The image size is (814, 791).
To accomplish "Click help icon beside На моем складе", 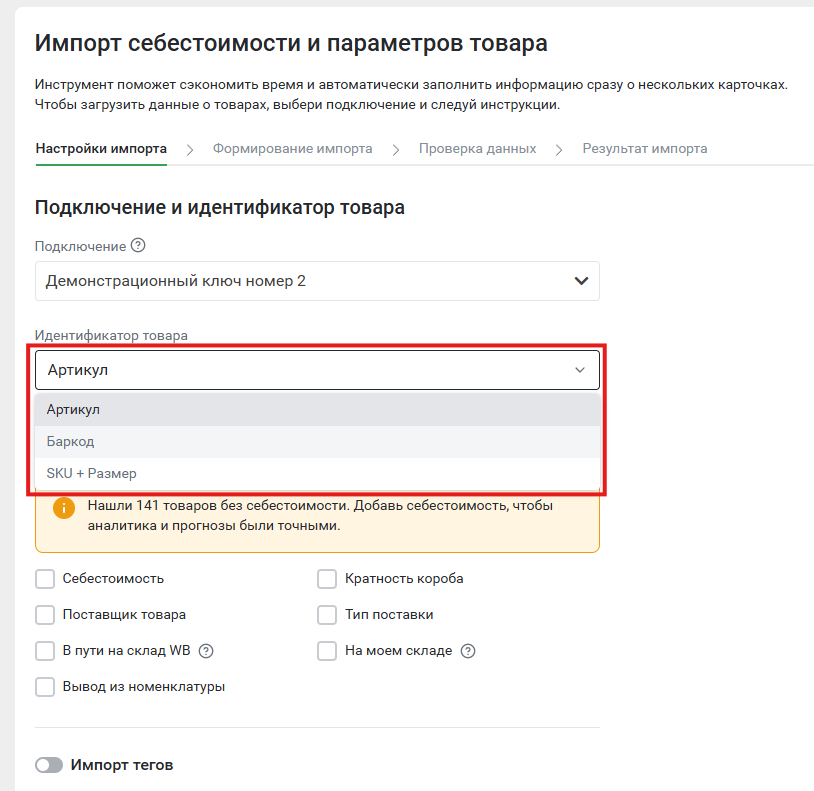I will point(468,651).
